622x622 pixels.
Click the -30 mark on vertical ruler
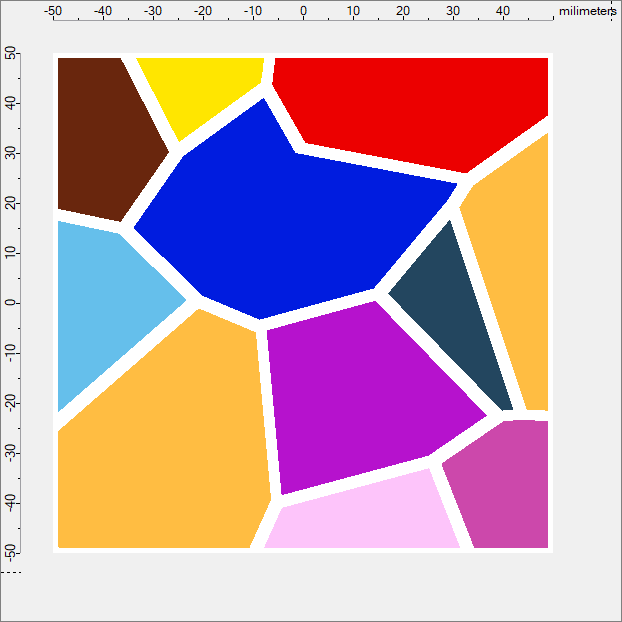[x=11, y=452]
